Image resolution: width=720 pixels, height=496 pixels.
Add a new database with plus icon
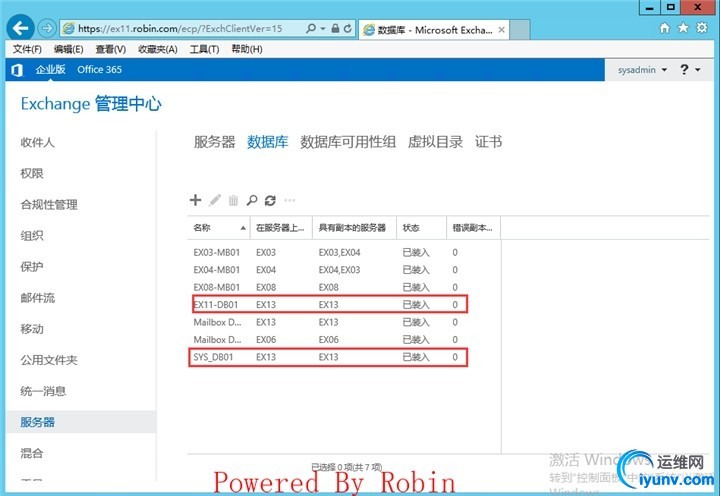[x=195, y=200]
